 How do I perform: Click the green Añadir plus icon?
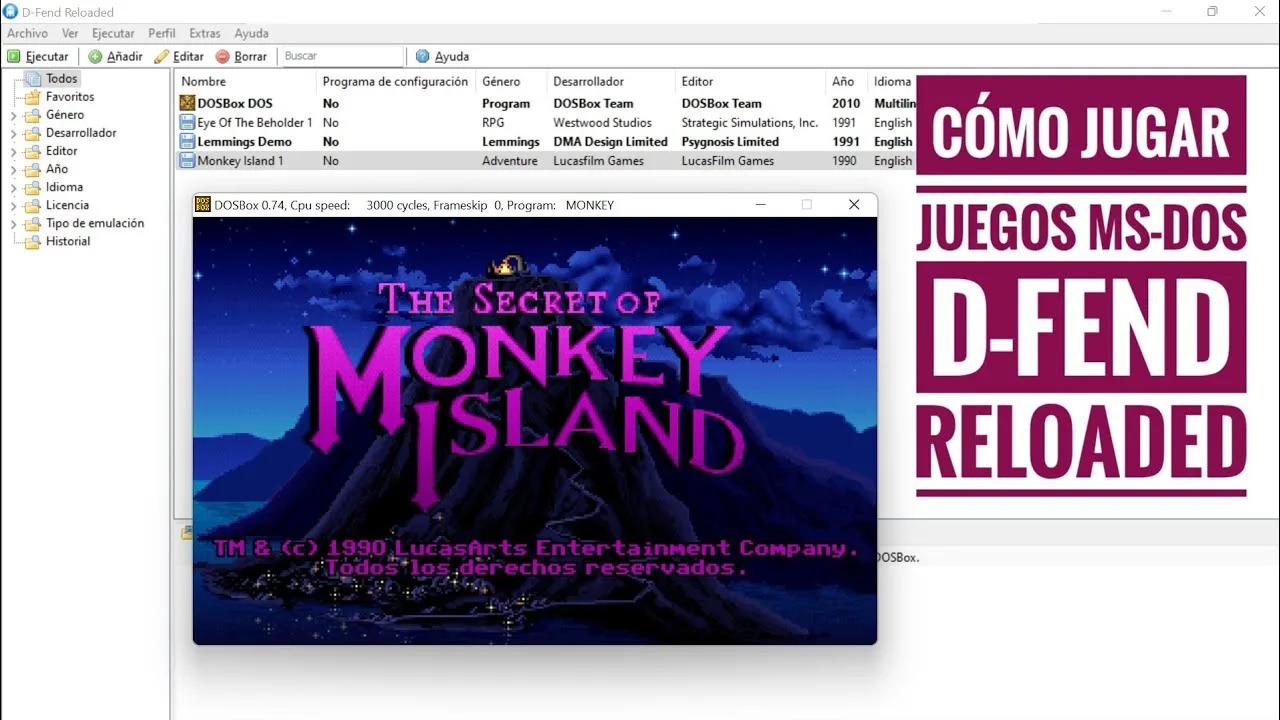pos(95,57)
